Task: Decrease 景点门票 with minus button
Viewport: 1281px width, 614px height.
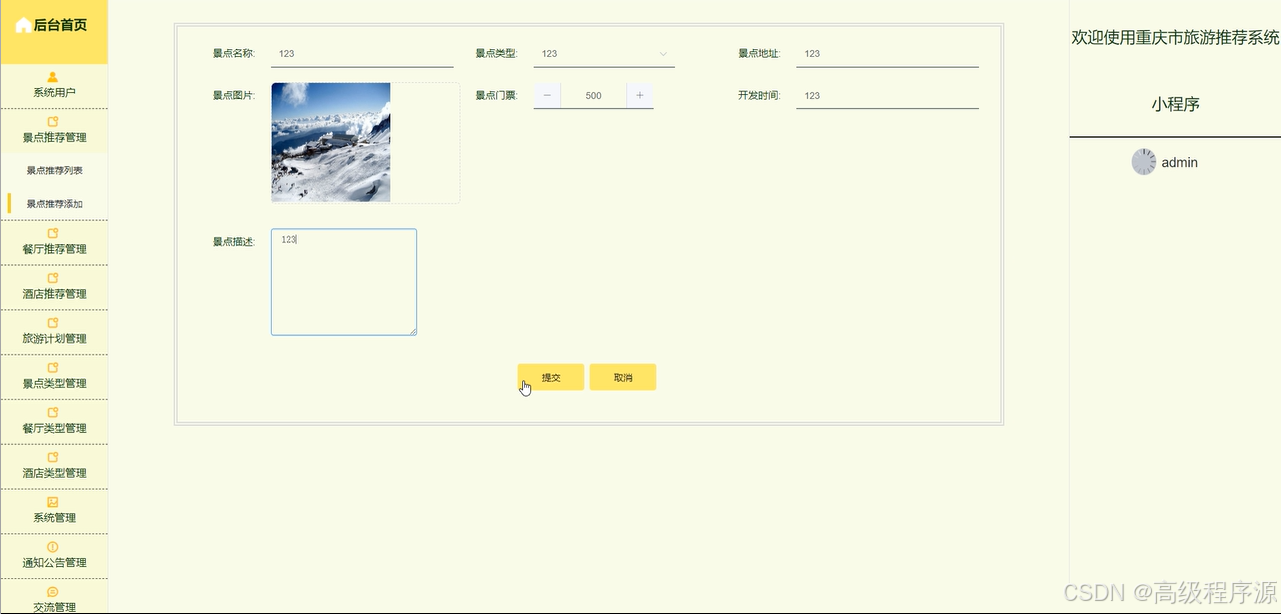Action: (547, 96)
